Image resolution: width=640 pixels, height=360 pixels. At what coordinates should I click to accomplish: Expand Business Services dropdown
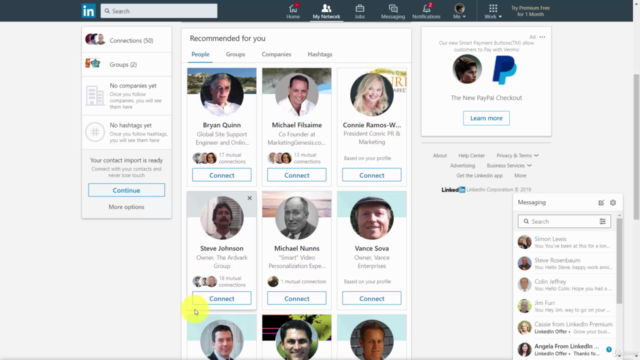509,166
